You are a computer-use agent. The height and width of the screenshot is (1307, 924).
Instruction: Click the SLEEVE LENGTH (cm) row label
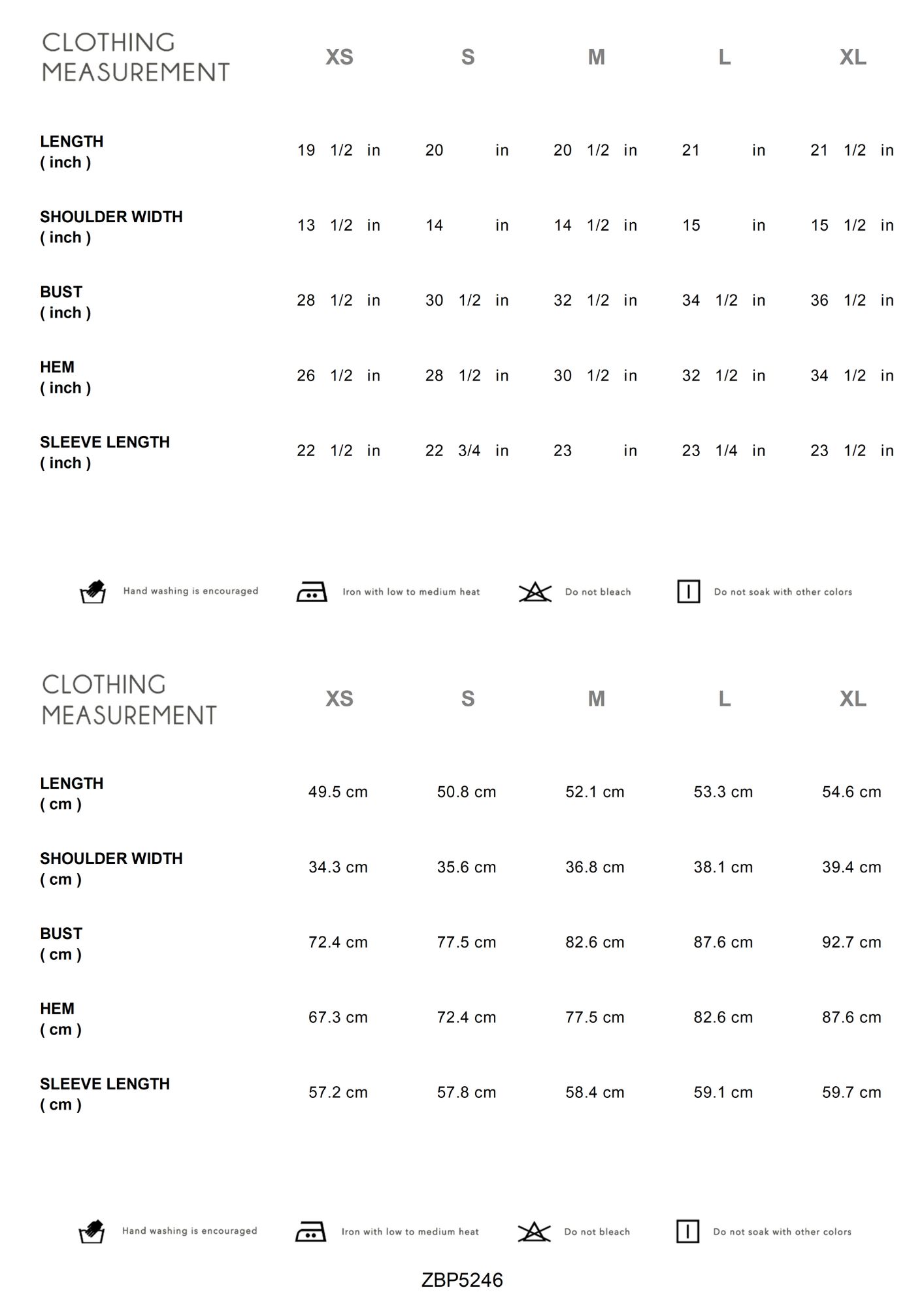[x=105, y=1093]
